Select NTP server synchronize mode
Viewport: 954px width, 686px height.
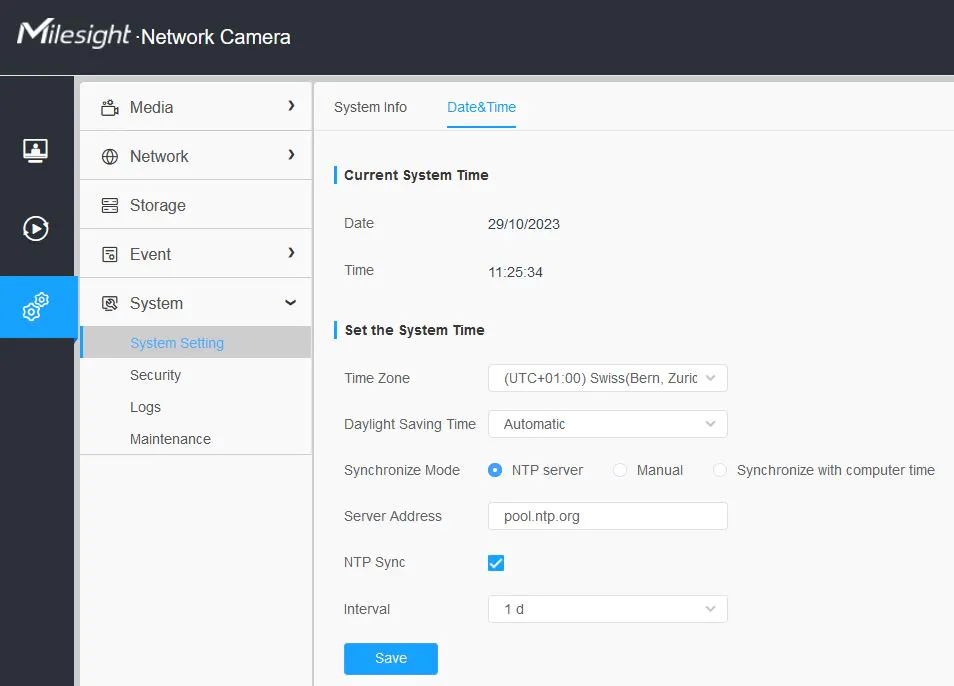495,470
